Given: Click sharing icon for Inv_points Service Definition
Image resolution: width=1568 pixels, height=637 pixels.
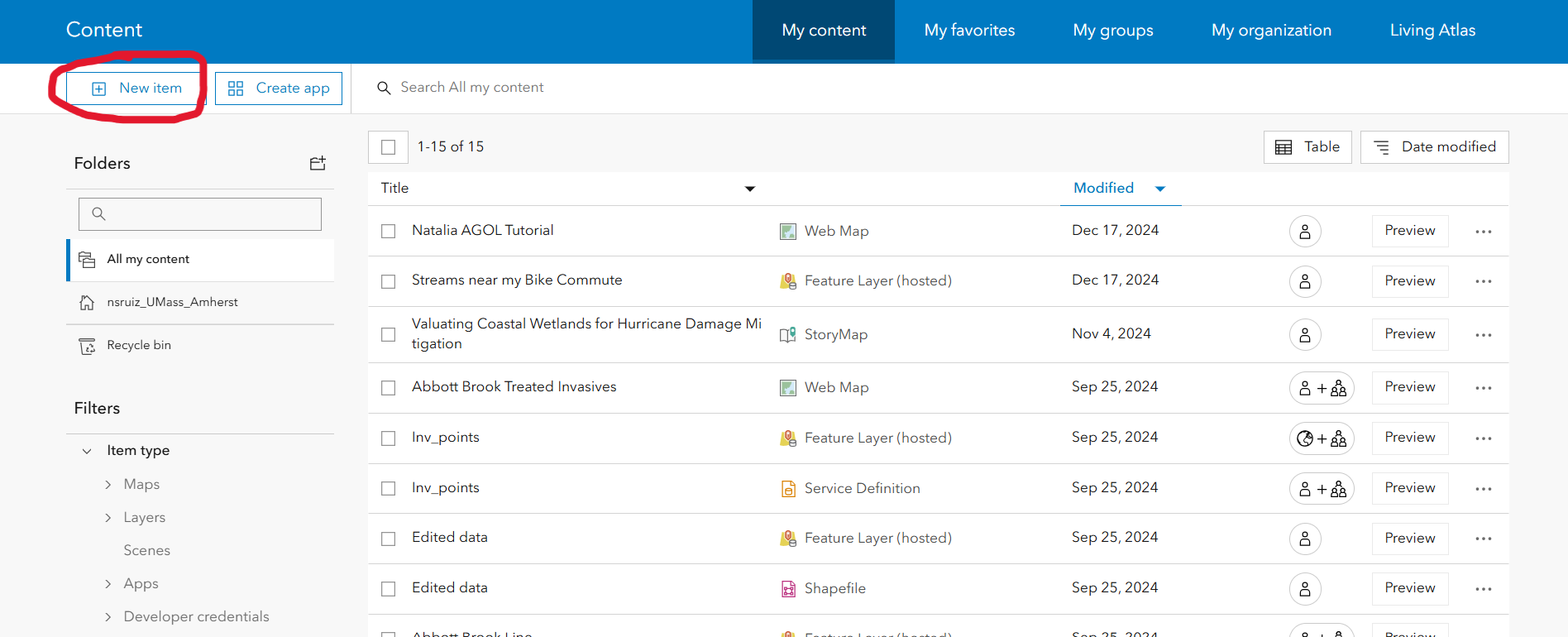Looking at the screenshot, I should 1322,489.
